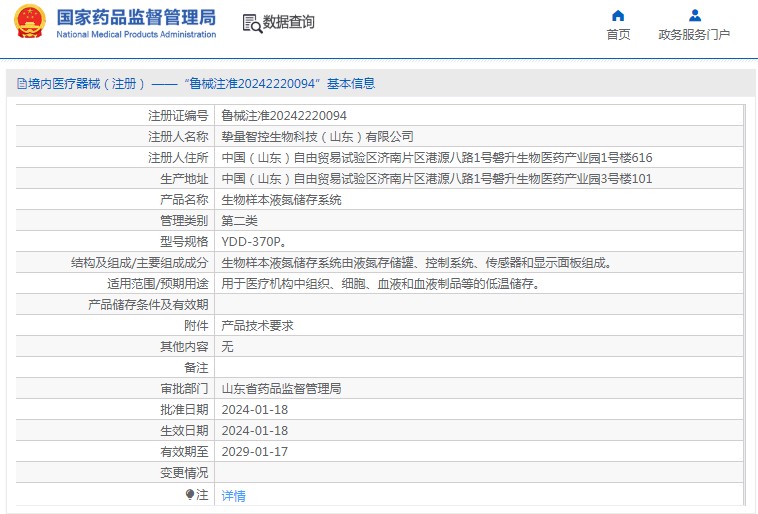
Task: Click the registrant name 挚量智控生物科技 value
Action: point(317,137)
